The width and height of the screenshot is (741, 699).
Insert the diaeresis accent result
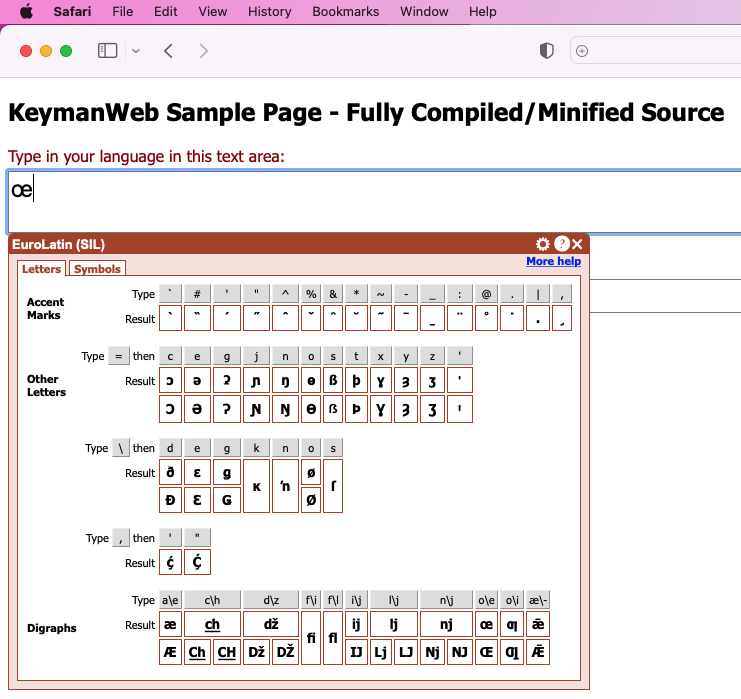pyautogui.click(x=460, y=318)
